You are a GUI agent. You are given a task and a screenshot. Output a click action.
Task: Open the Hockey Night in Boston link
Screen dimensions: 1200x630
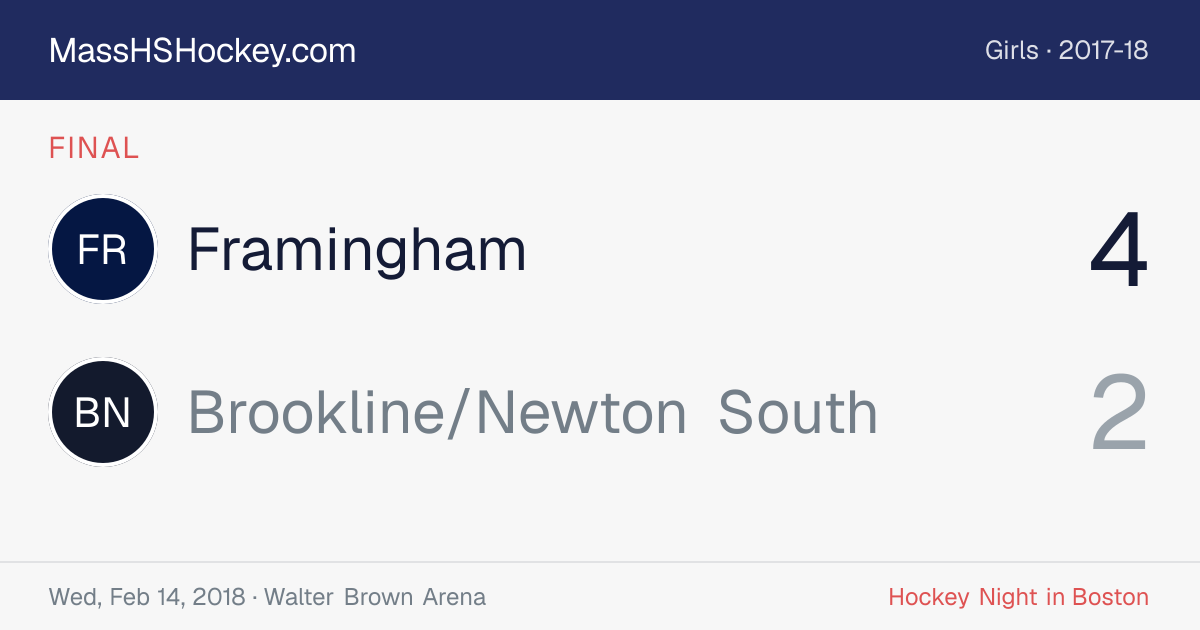pyautogui.click(x=1018, y=598)
